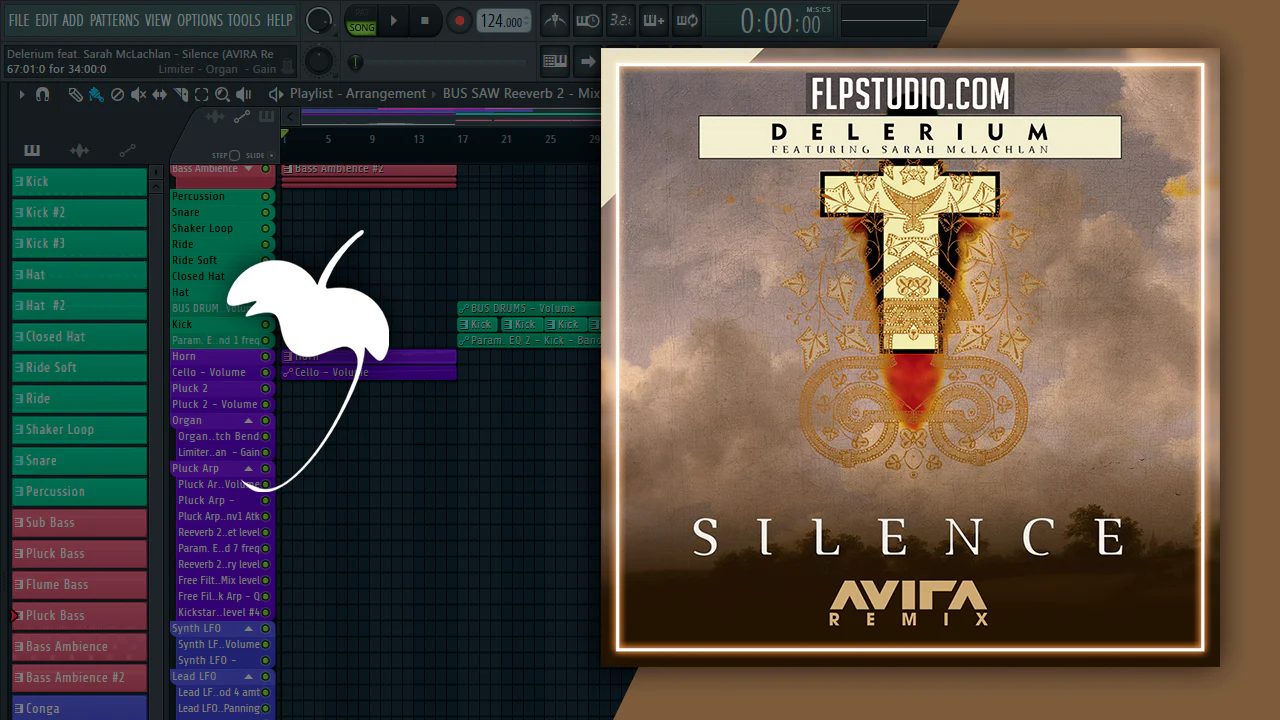
Task: Collapse the Synth LFO track group
Action: [249, 629]
